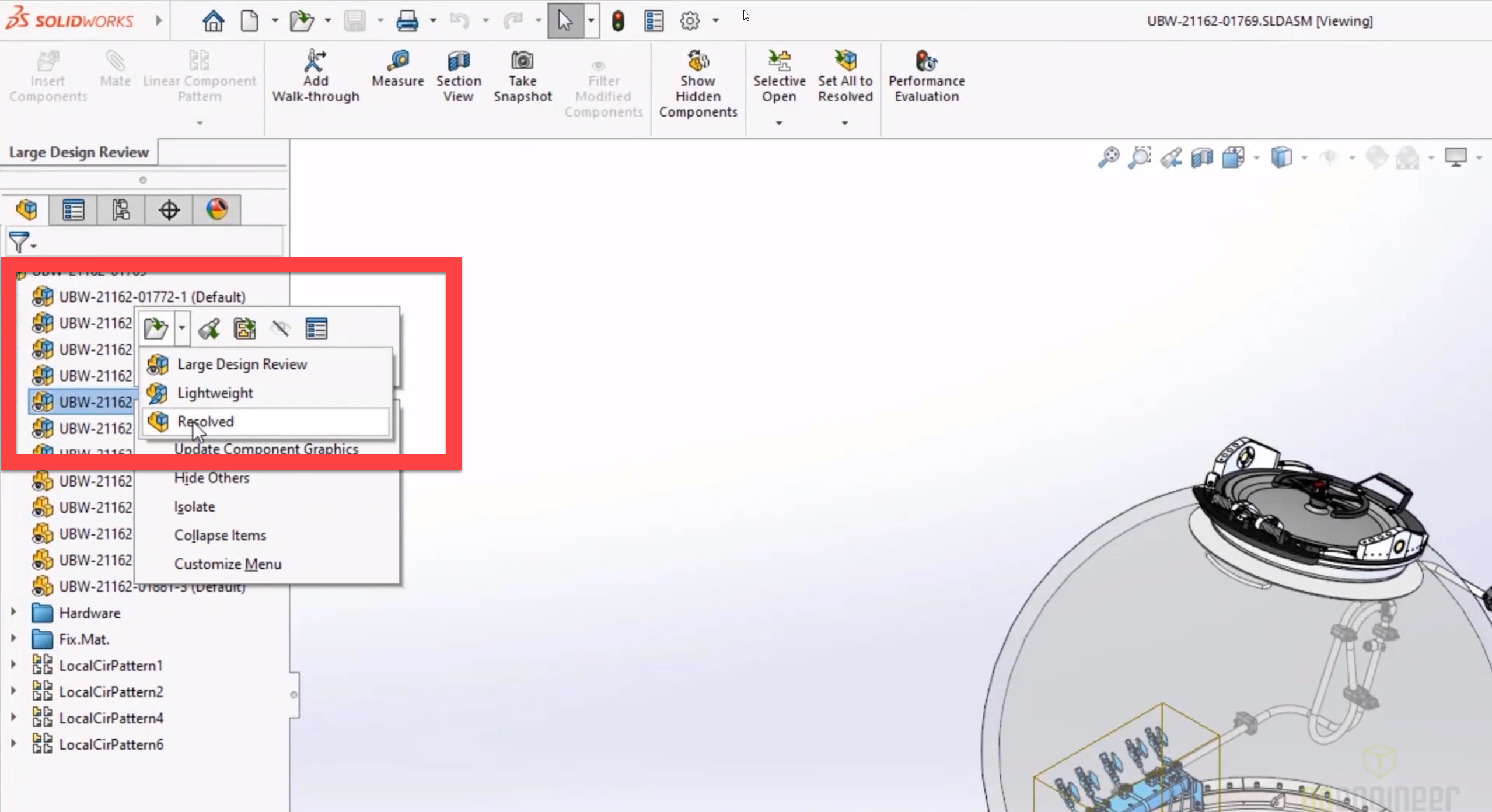Switch to DimXpert crosshair tab
The image size is (1492, 812).
click(169, 209)
